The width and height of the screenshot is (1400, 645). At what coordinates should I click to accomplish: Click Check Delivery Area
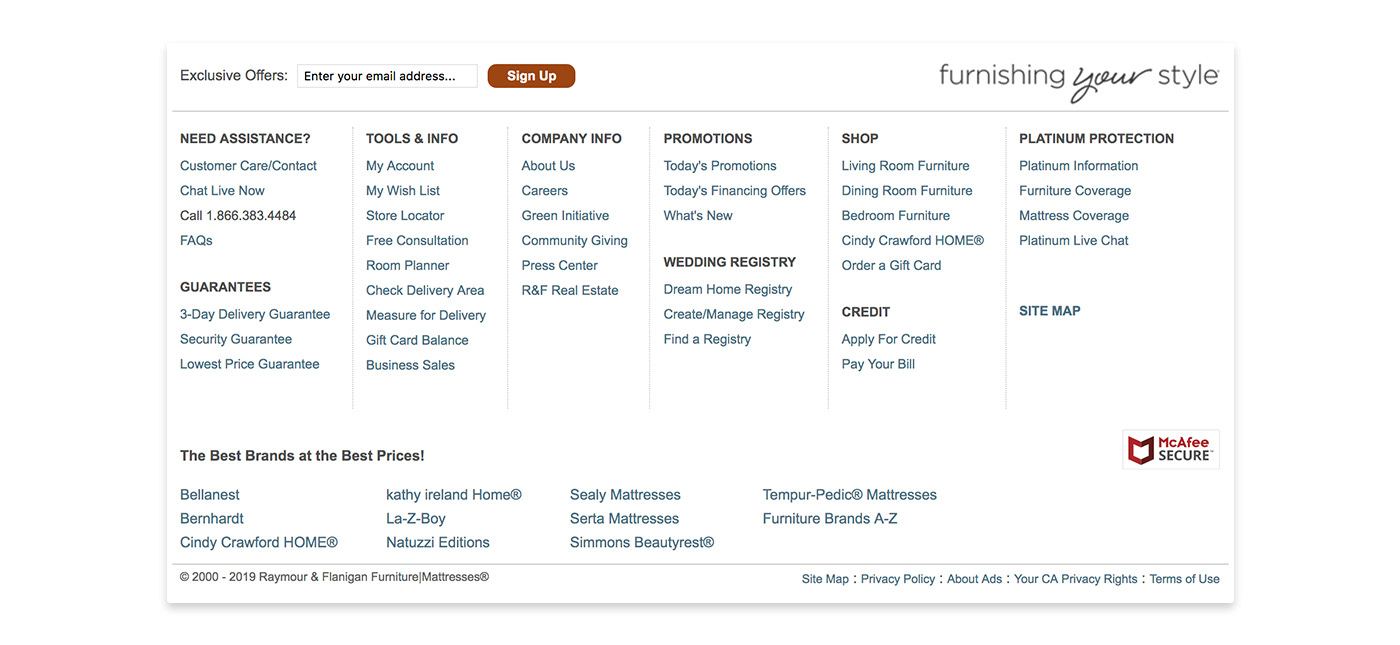click(425, 291)
